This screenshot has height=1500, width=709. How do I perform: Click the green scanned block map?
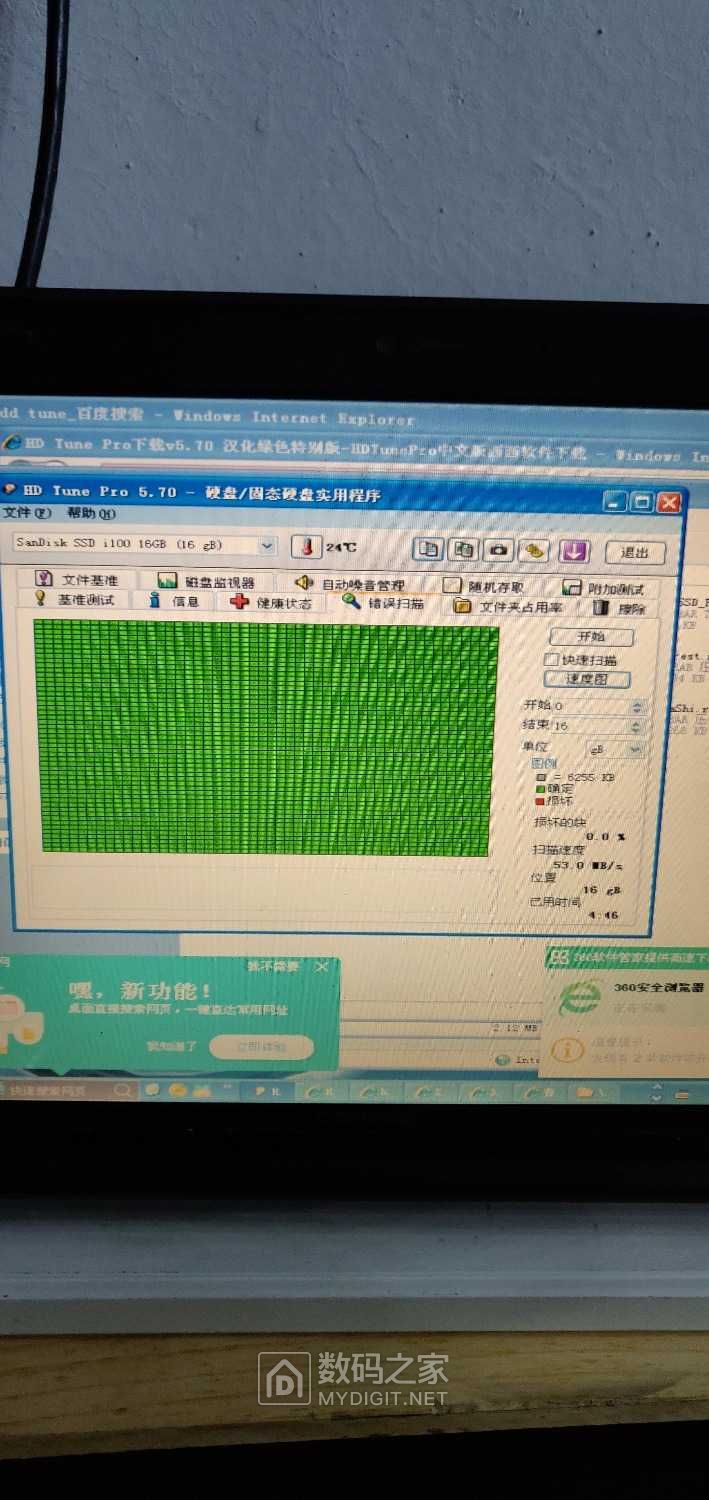(x=266, y=739)
